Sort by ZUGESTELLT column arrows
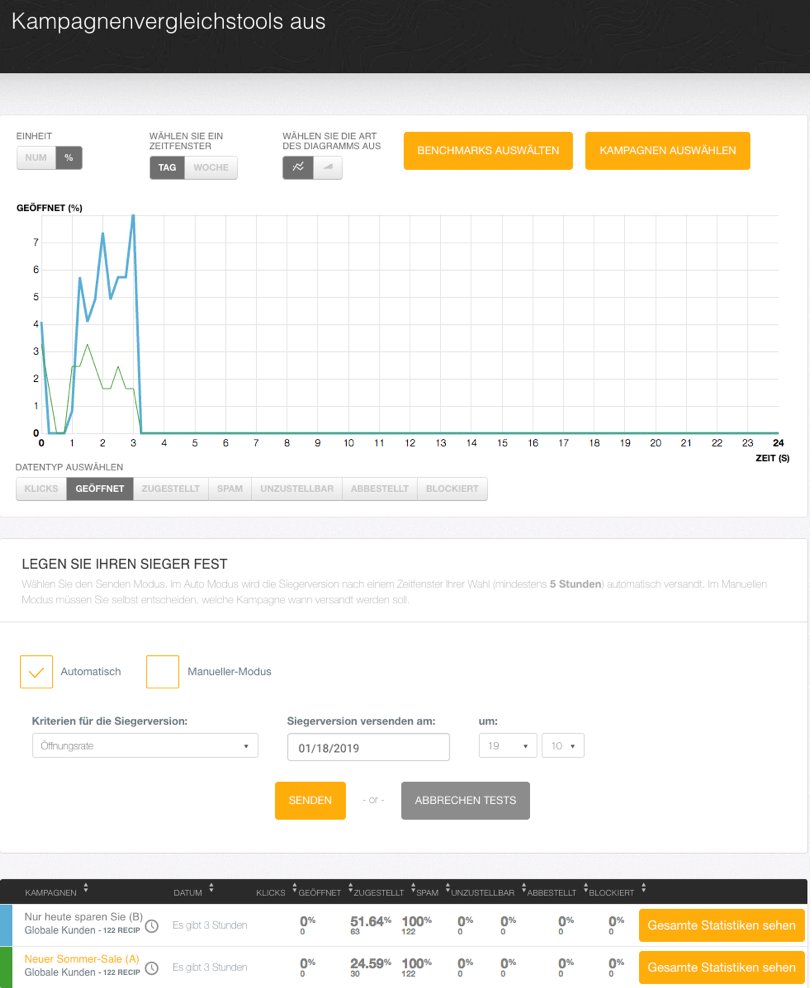The height and width of the screenshot is (988, 812). pos(413,888)
